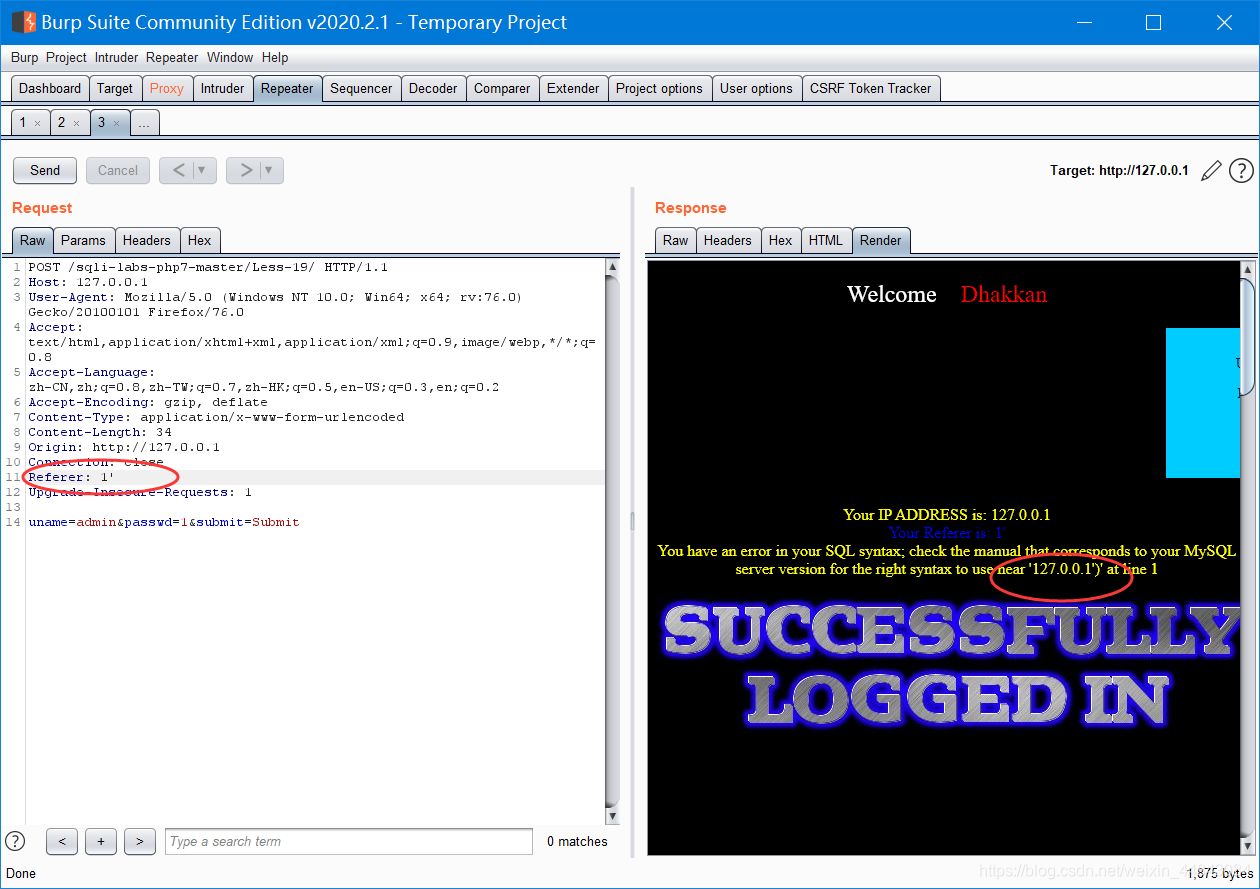Click the Target: http://127.0.0.1 label

[x=1119, y=171]
